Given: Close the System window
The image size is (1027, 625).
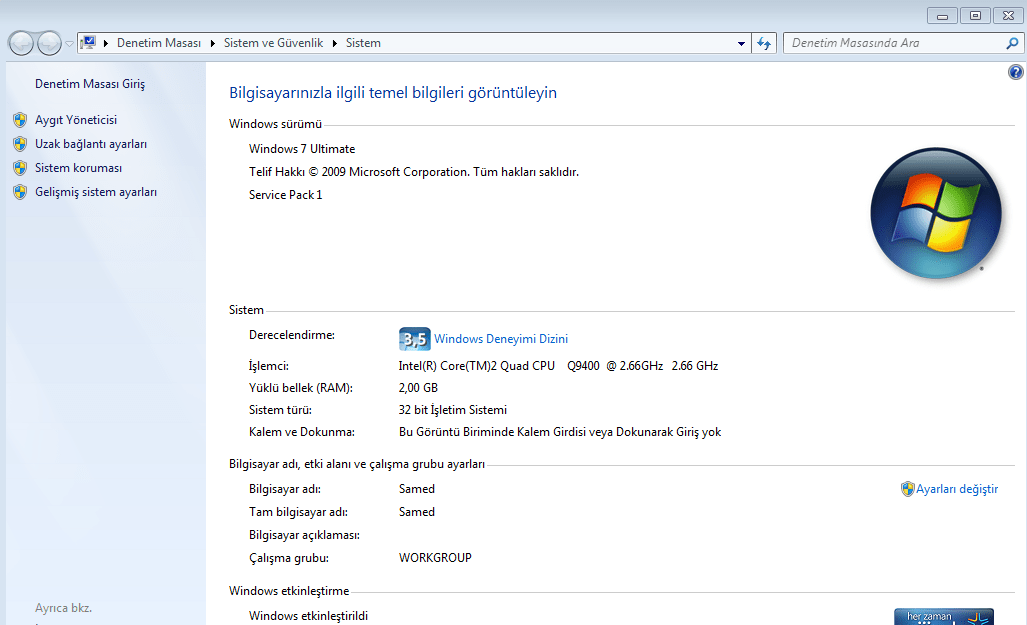Looking at the screenshot, I should [x=1009, y=16].
